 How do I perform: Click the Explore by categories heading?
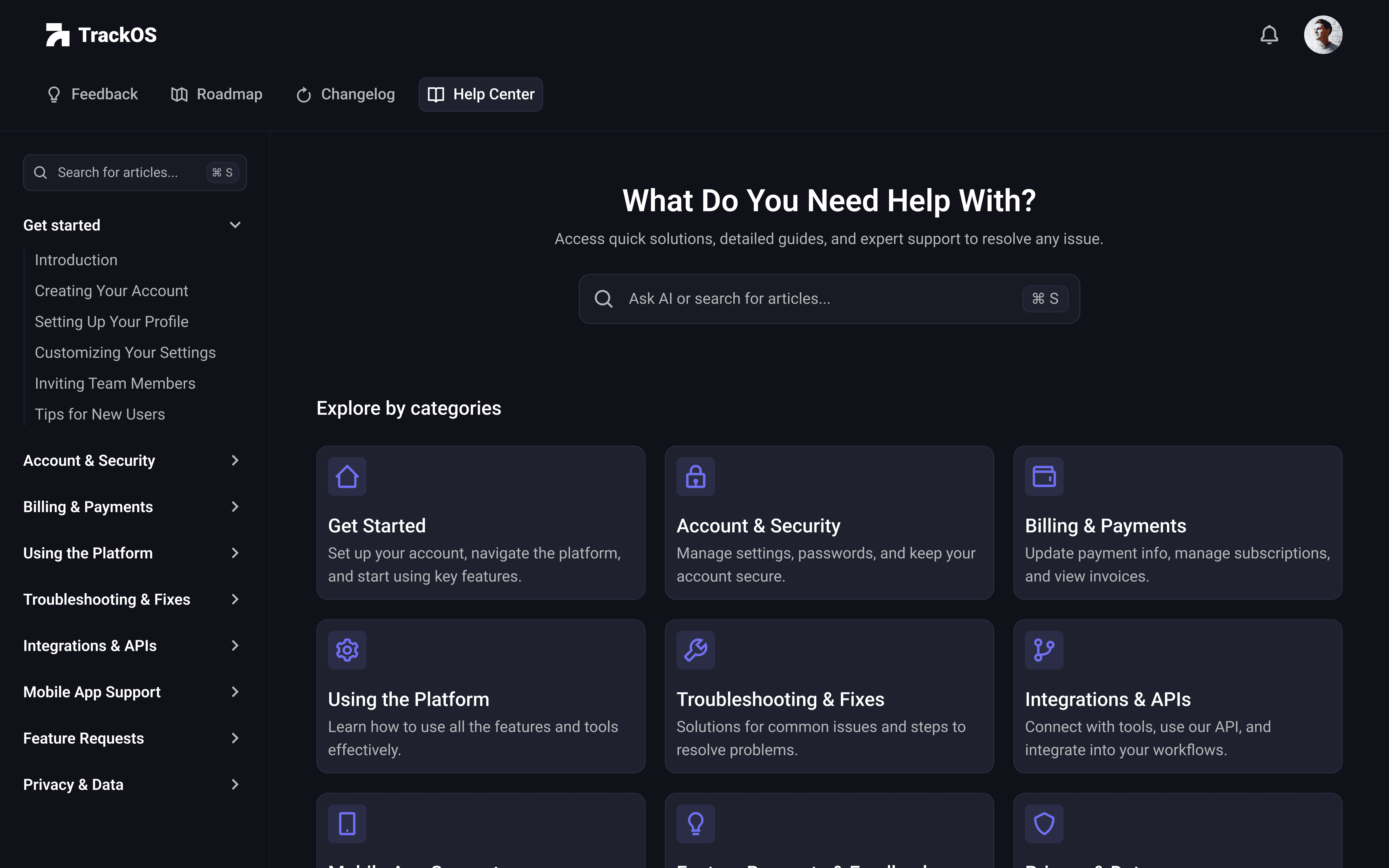[x=409, y=408]
